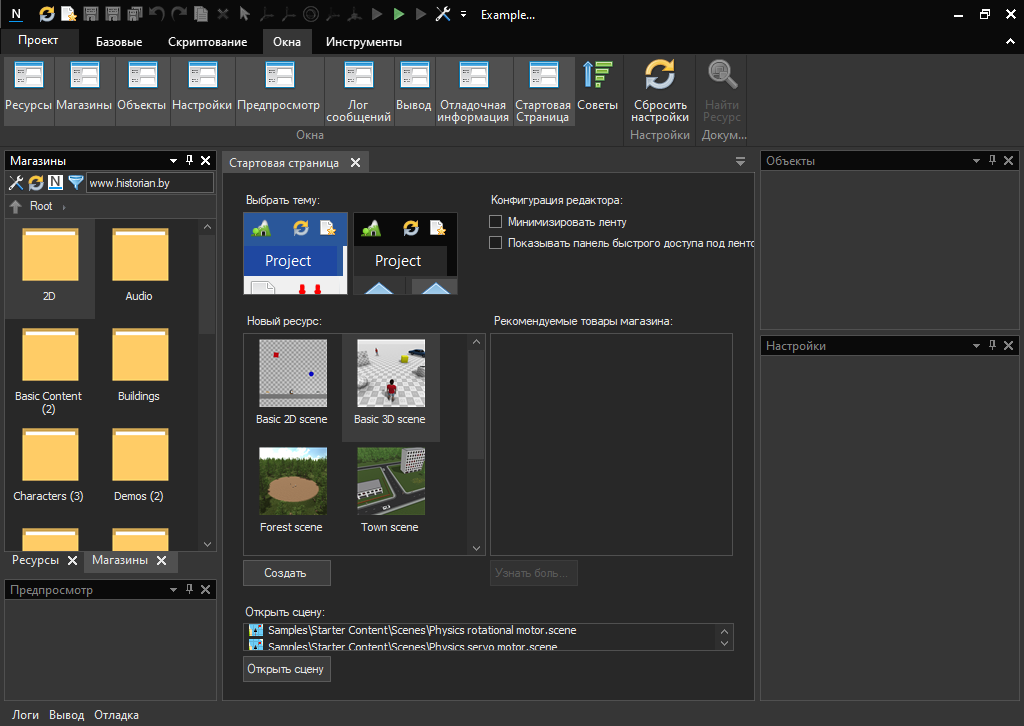1024x726 pixels.
Task: Click the new resource icon in quick toolbar
Action: (69, 15)
